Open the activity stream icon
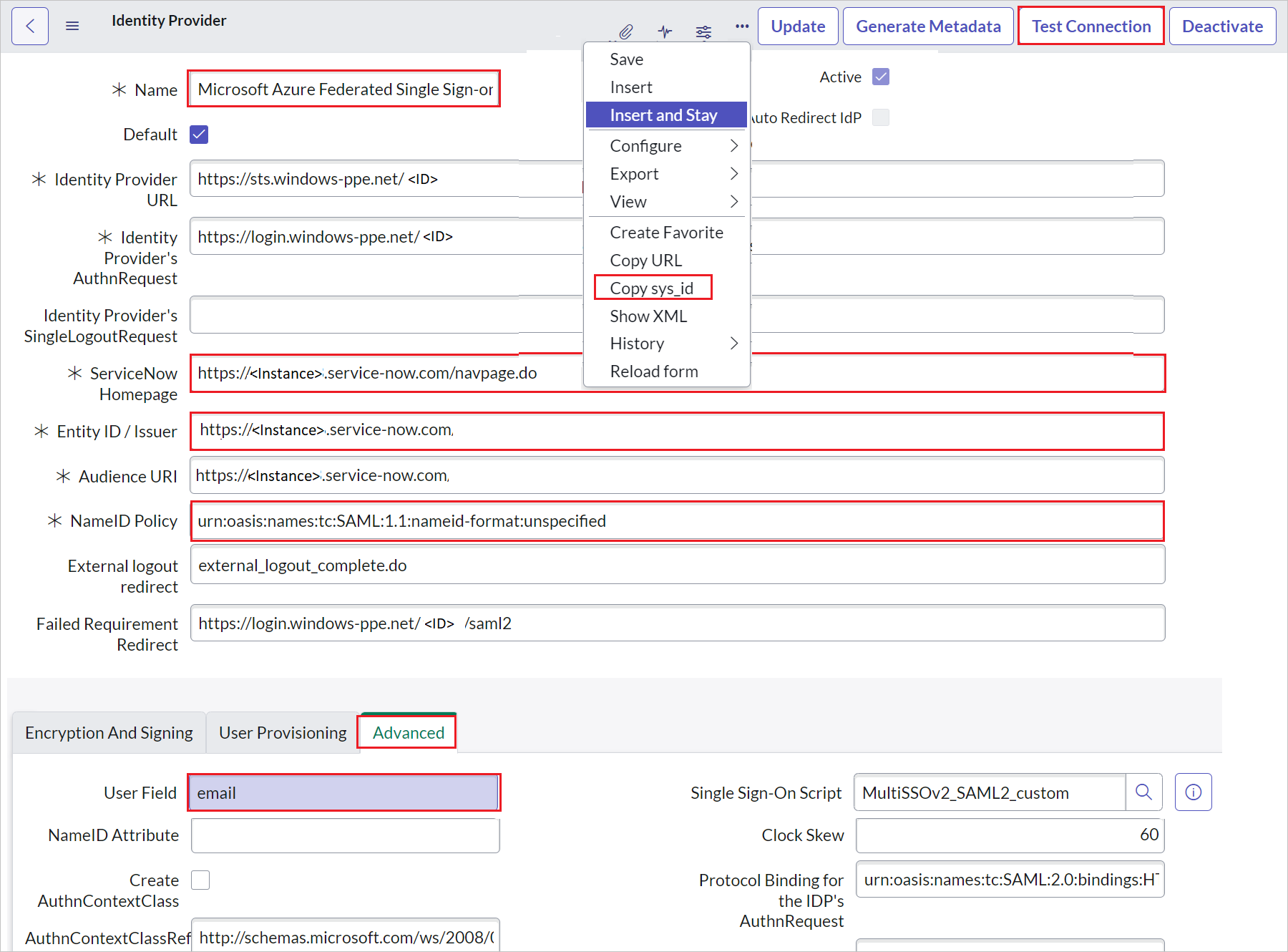Screen dimensions: 1288x952 point(664,31)
